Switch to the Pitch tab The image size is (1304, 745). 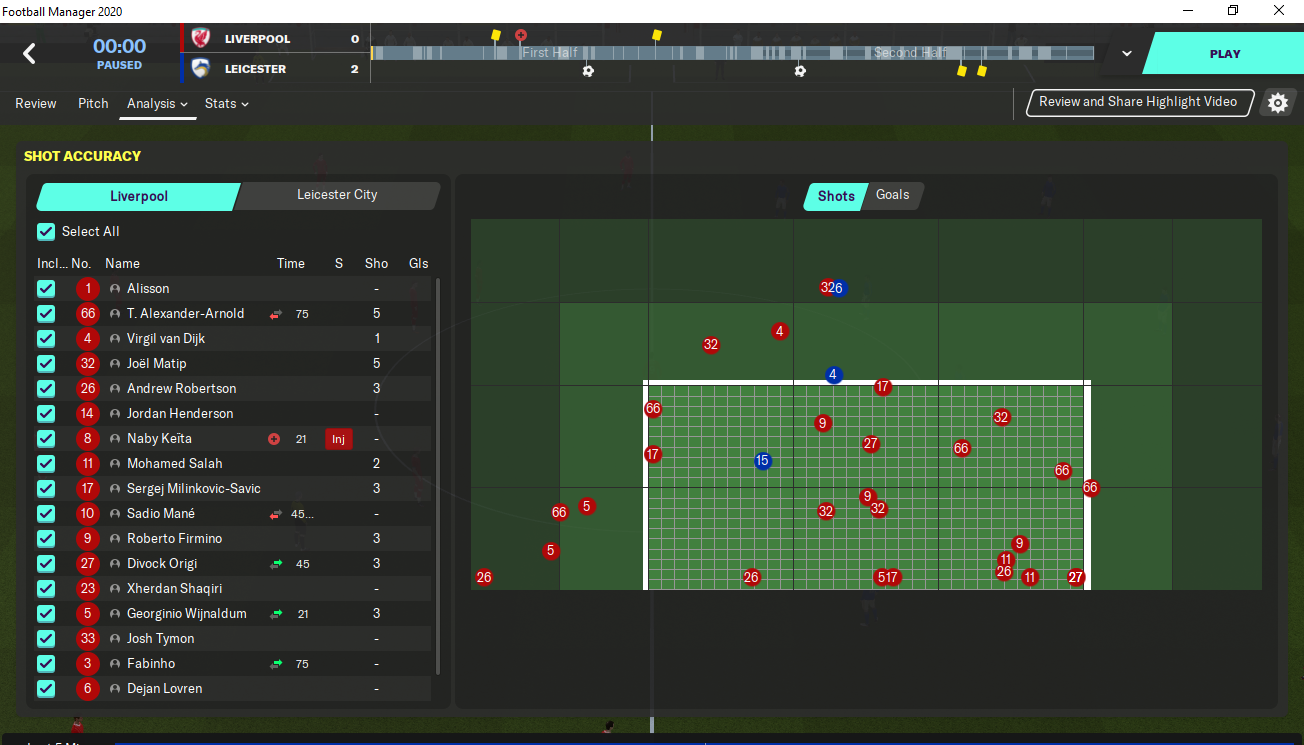(93, 104)
